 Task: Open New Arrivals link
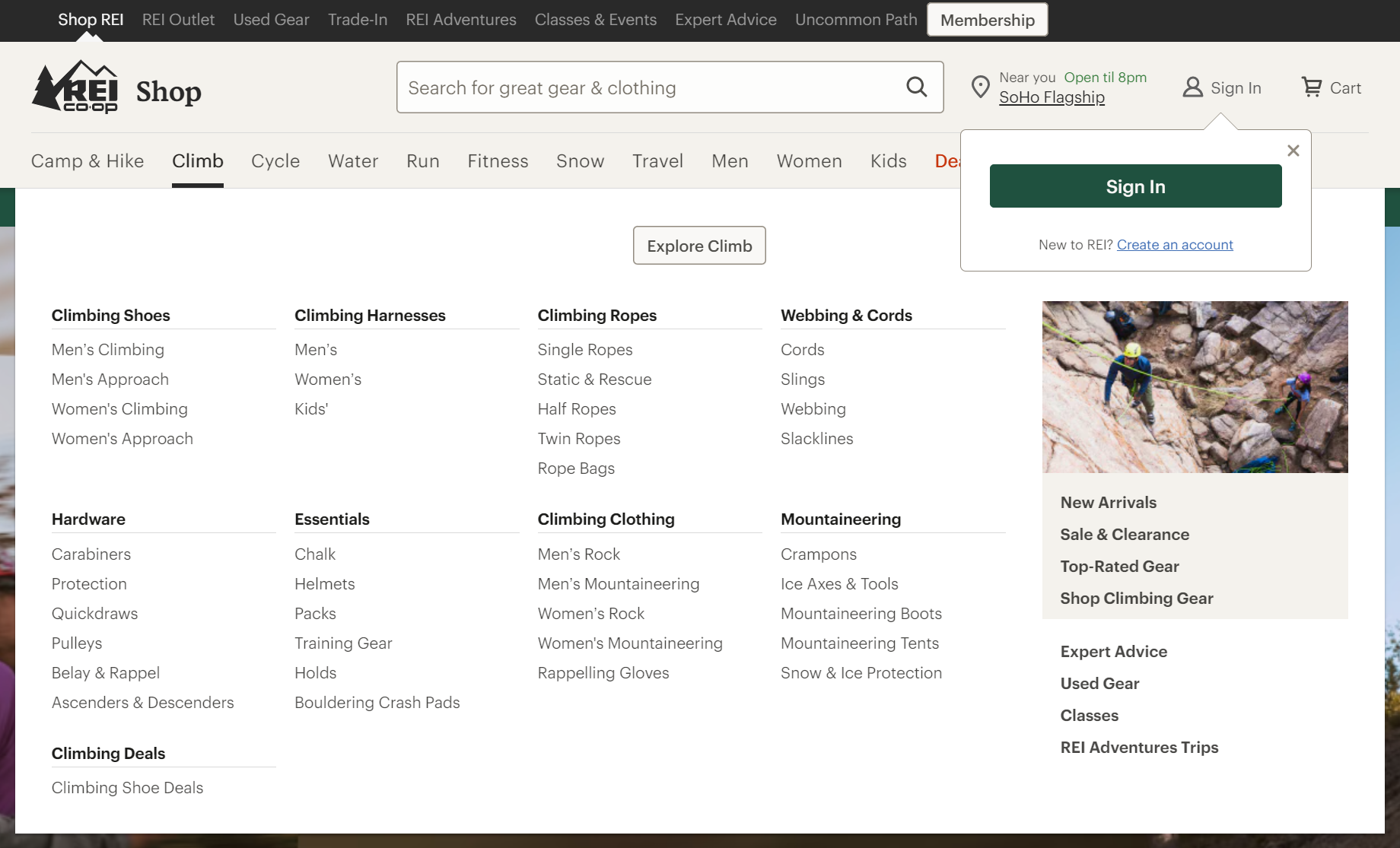point(1109,503)
